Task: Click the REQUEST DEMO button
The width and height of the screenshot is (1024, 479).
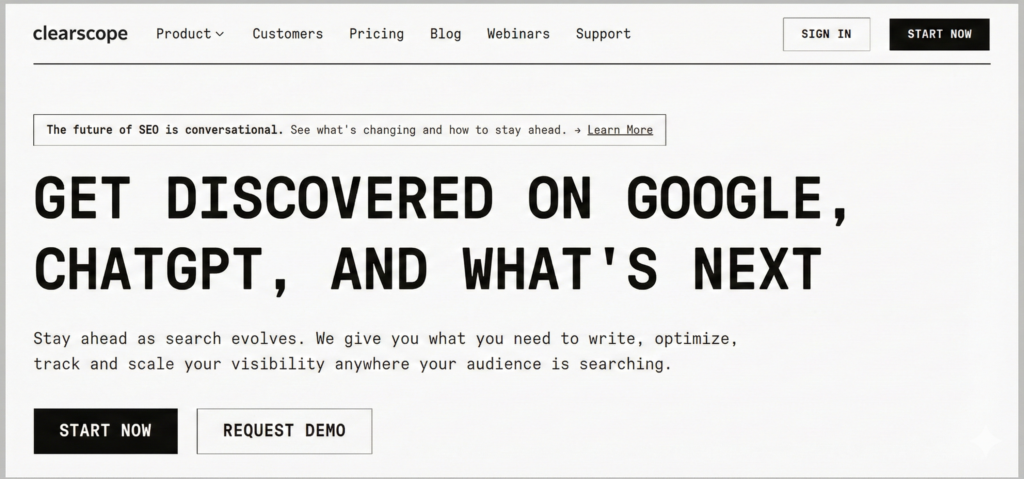Action: (284, 431)
